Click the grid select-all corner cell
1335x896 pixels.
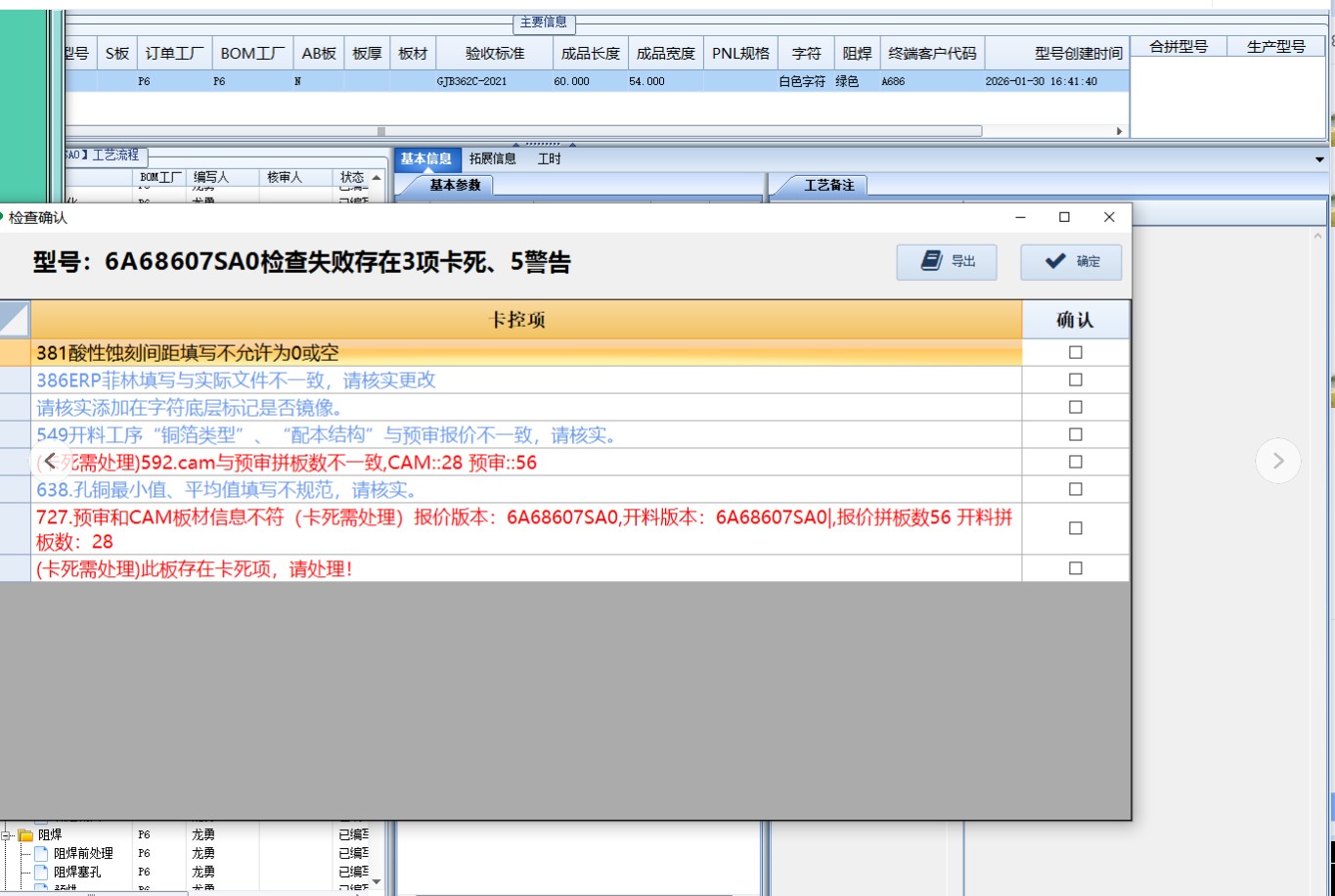(x=15, y=319)
